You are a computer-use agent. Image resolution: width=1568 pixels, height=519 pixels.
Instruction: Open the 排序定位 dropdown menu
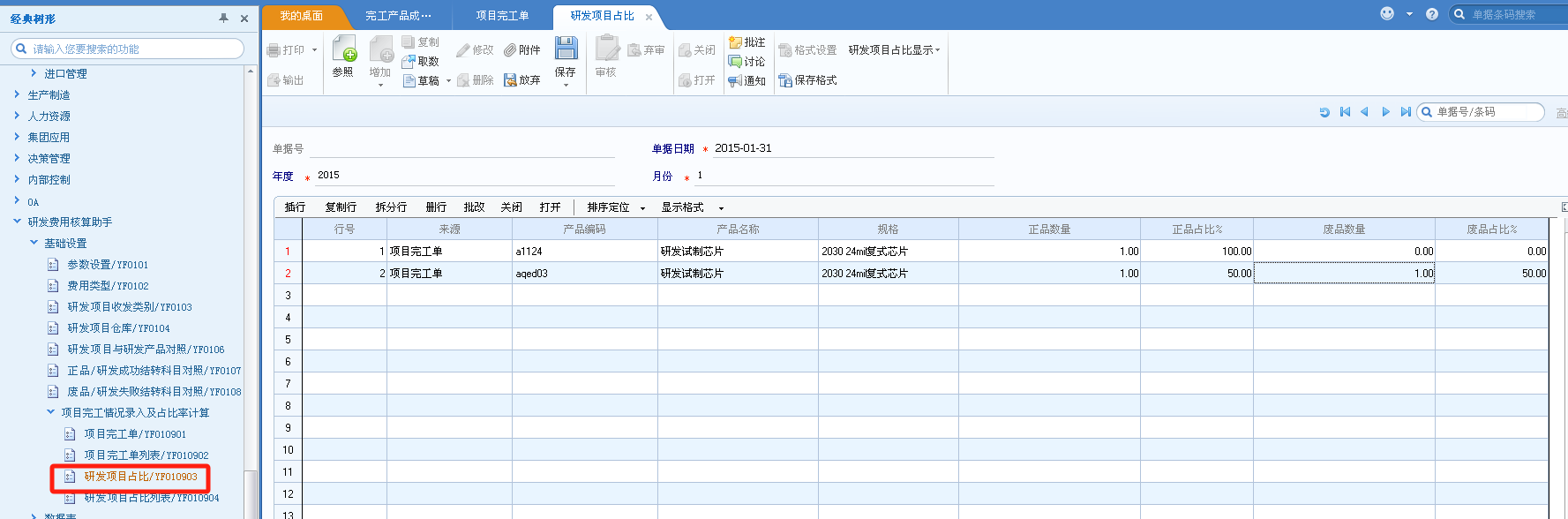642,208
